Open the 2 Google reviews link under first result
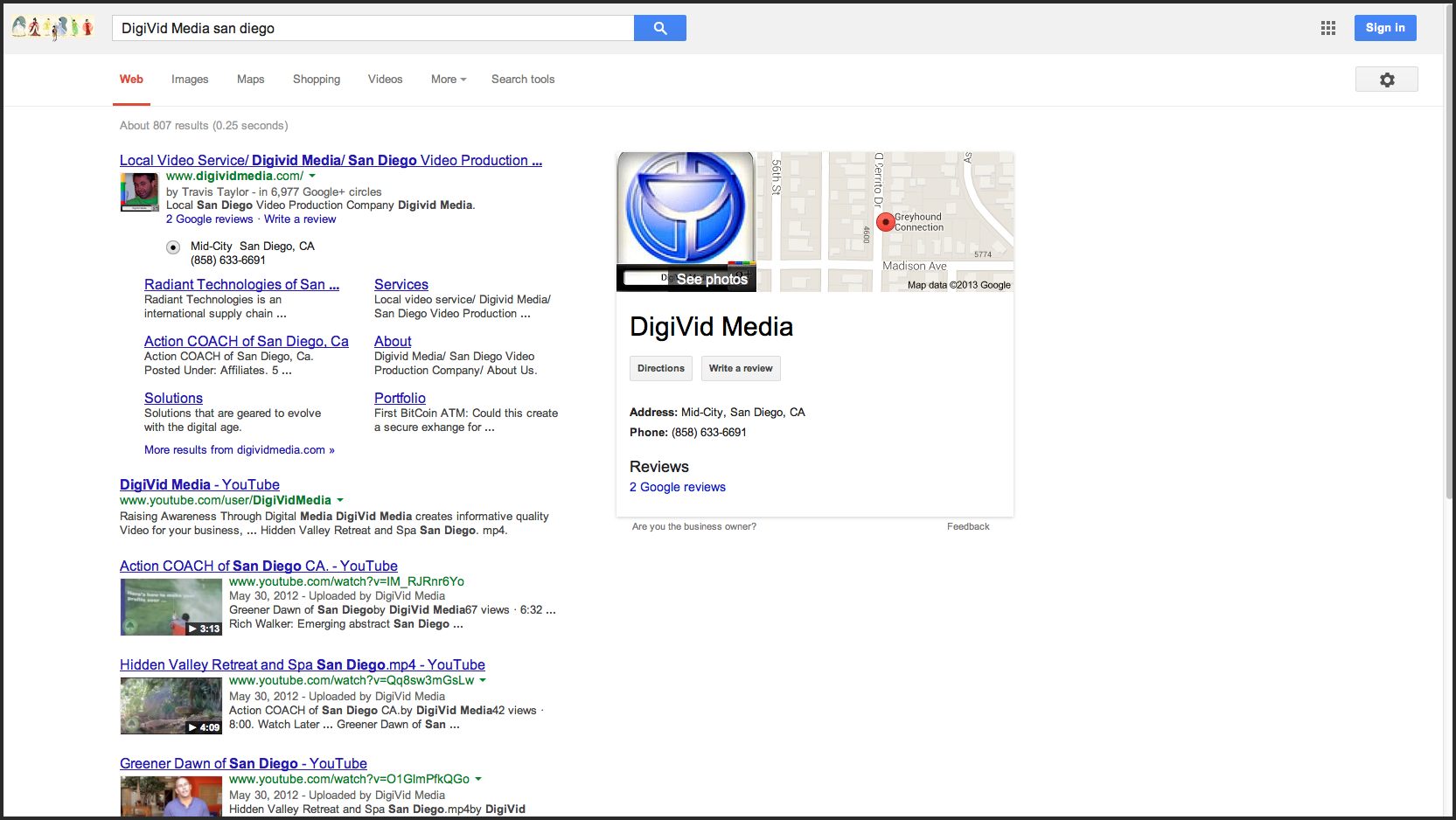 210,219
